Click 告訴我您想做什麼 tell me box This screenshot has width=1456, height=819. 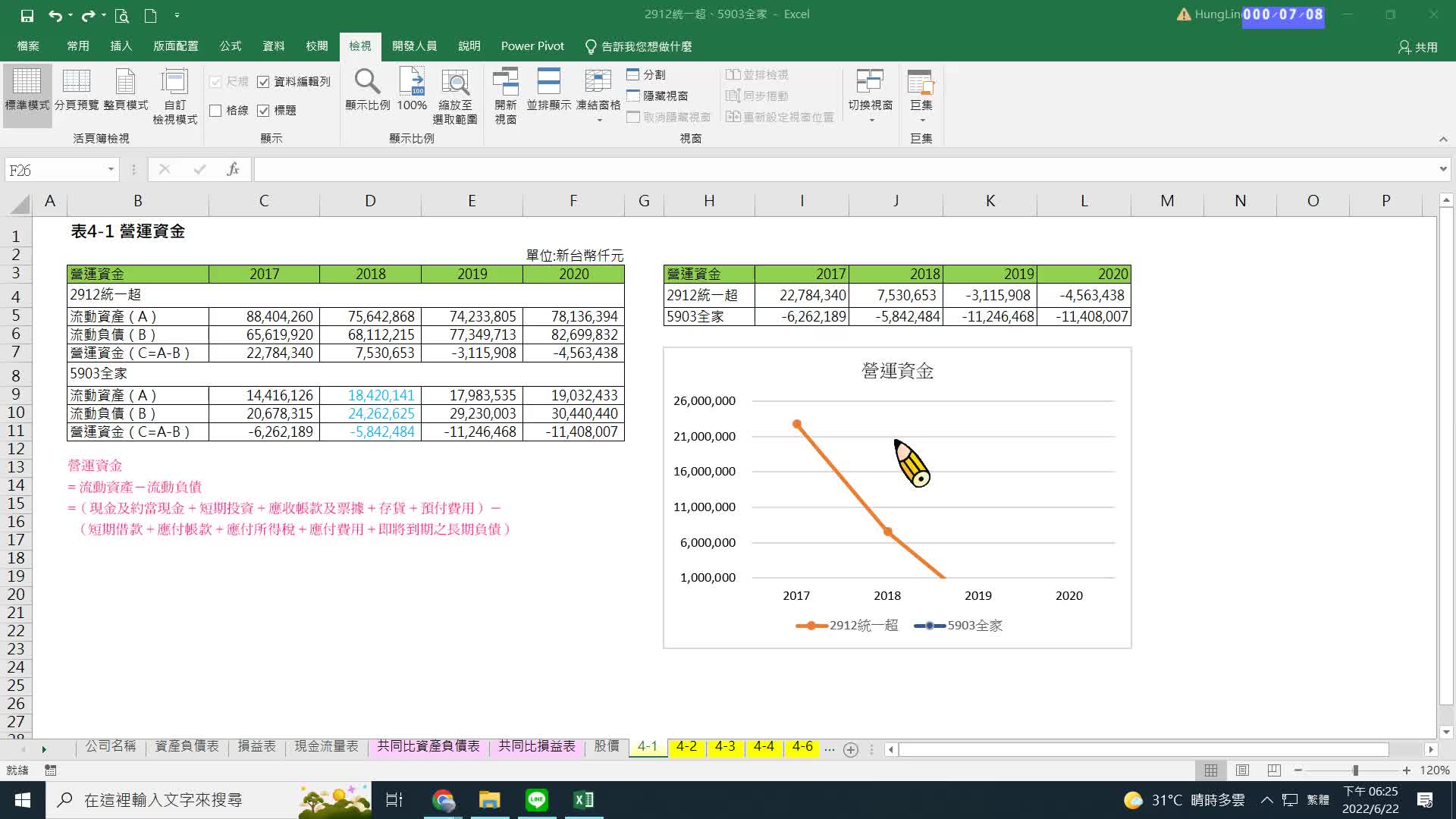coord(639,46)
